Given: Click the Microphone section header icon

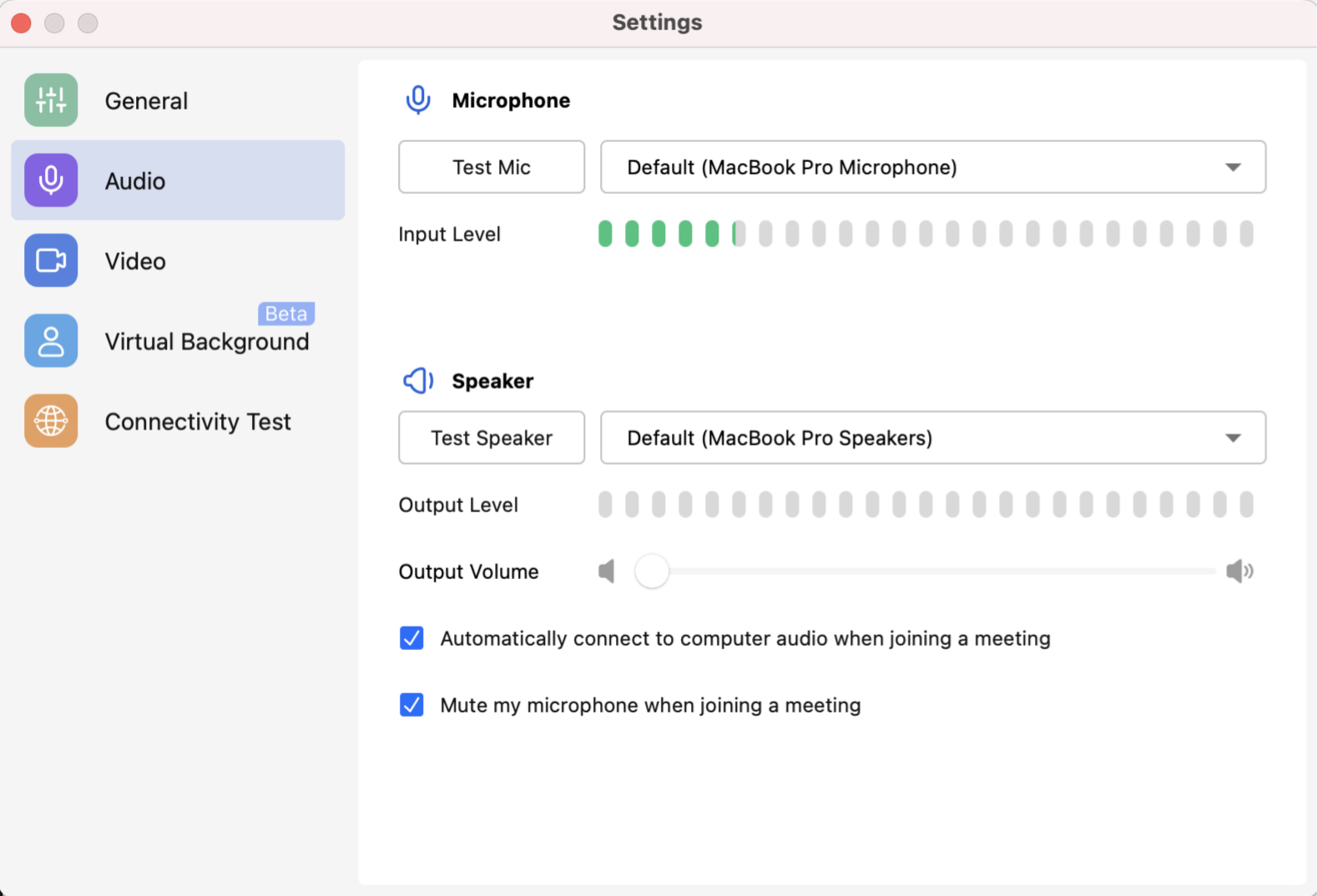Looking at the screenshot, I should (418, 100).
